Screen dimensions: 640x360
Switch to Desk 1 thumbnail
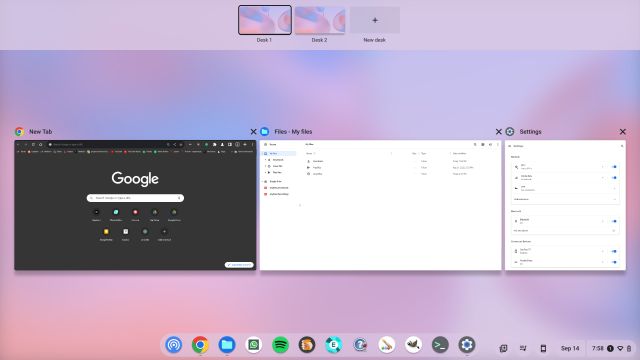pos(264,20)
